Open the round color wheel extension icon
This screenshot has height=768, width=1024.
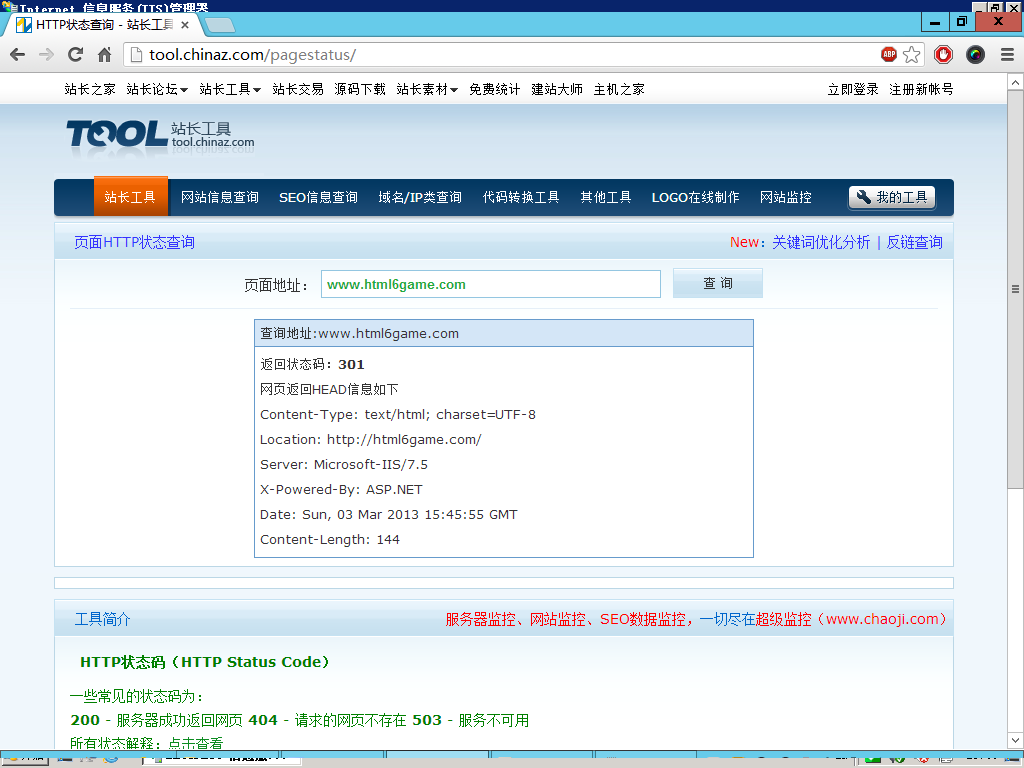click(x=975, y=55)
